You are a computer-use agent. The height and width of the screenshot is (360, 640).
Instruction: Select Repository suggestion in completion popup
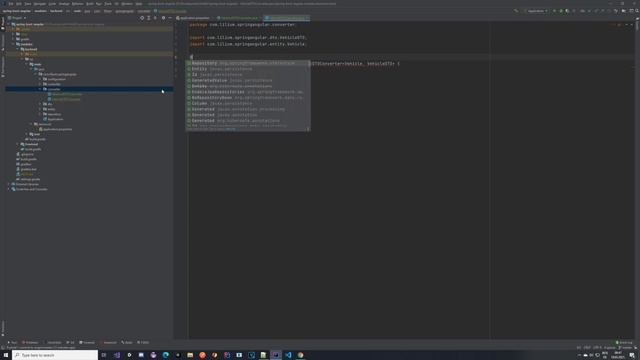click(248, 63)
